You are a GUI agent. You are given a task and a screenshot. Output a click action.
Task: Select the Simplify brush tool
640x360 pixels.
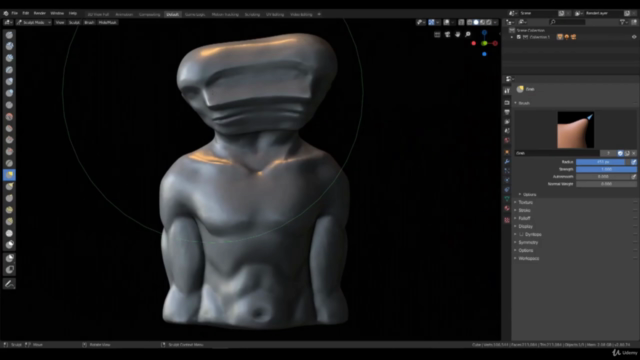point(9,233)
